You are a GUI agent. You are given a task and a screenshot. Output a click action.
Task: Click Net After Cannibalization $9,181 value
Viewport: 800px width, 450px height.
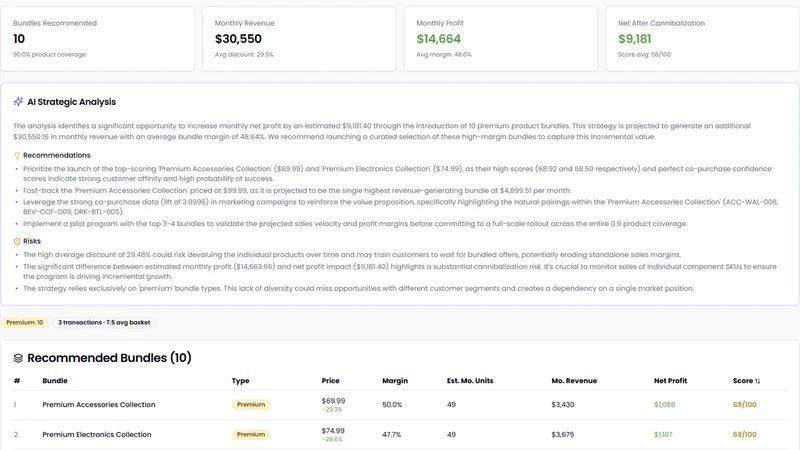635,39
